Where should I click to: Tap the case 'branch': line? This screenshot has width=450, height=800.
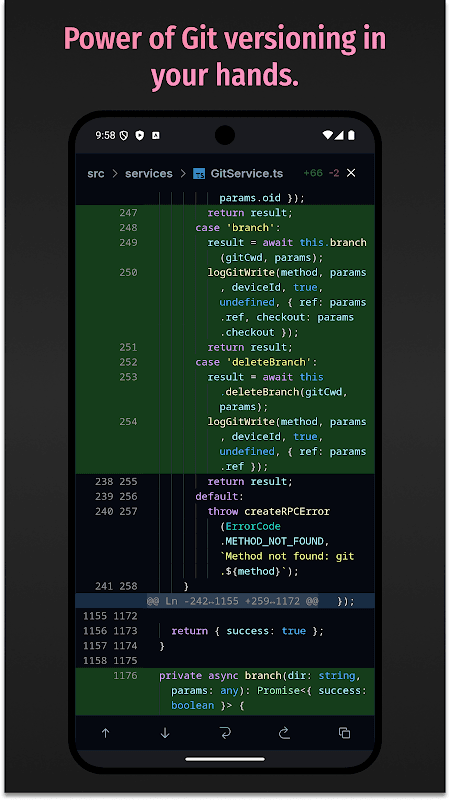click(238, 228)
